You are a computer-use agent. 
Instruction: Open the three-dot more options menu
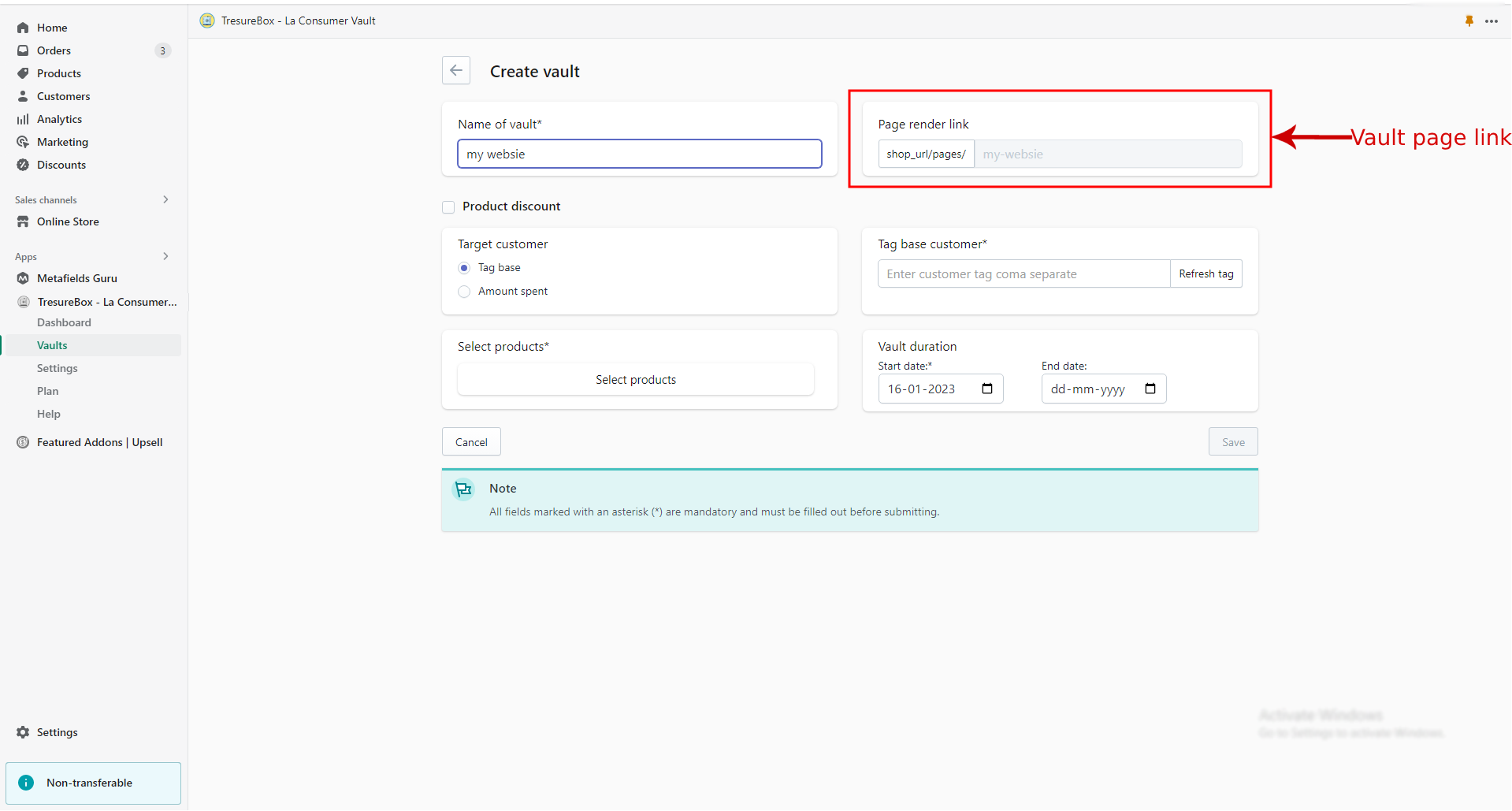[x=1492, y=21]
